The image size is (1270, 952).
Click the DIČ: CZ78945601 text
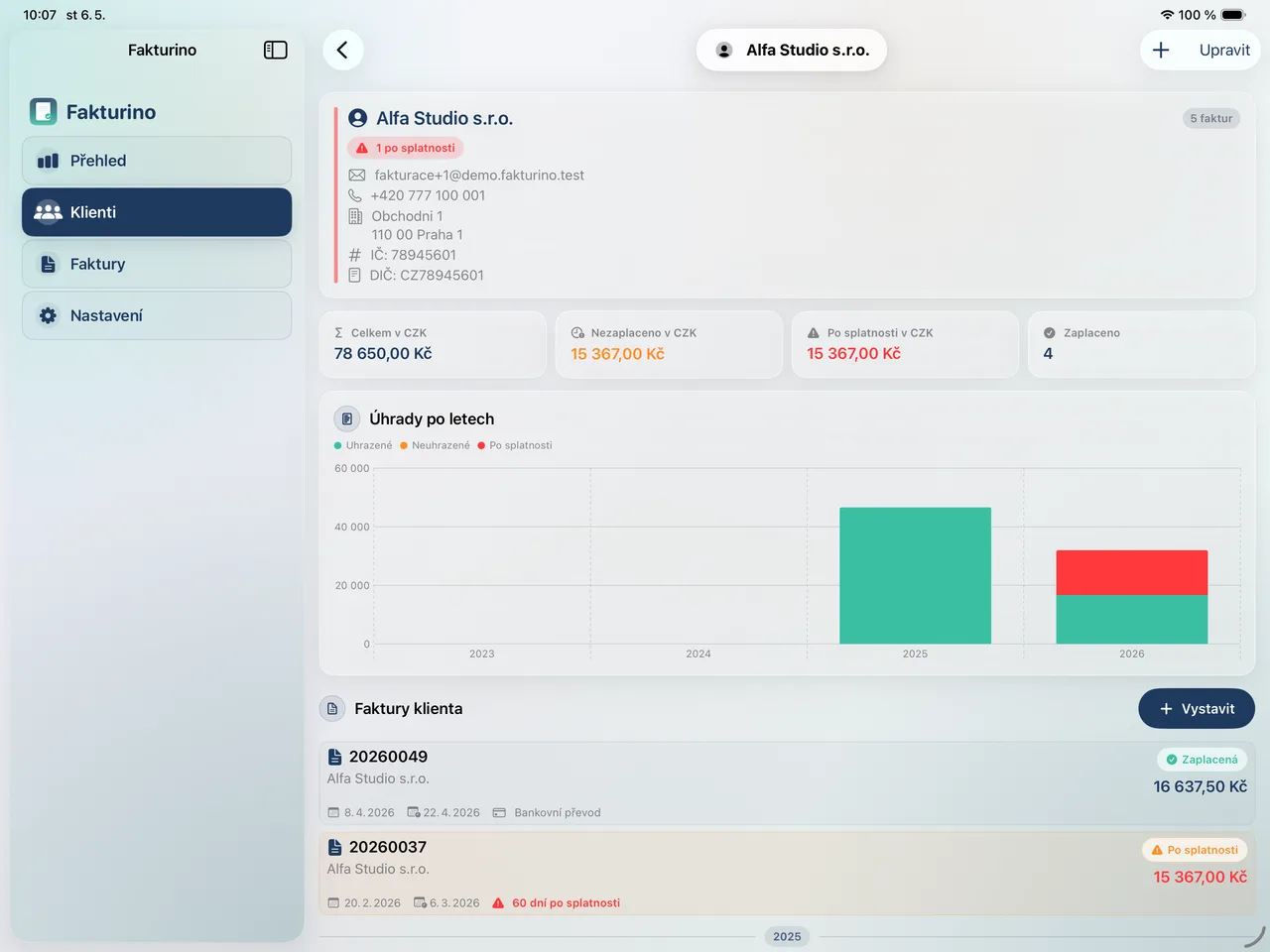pyautogui.click(x=427, y=275)
